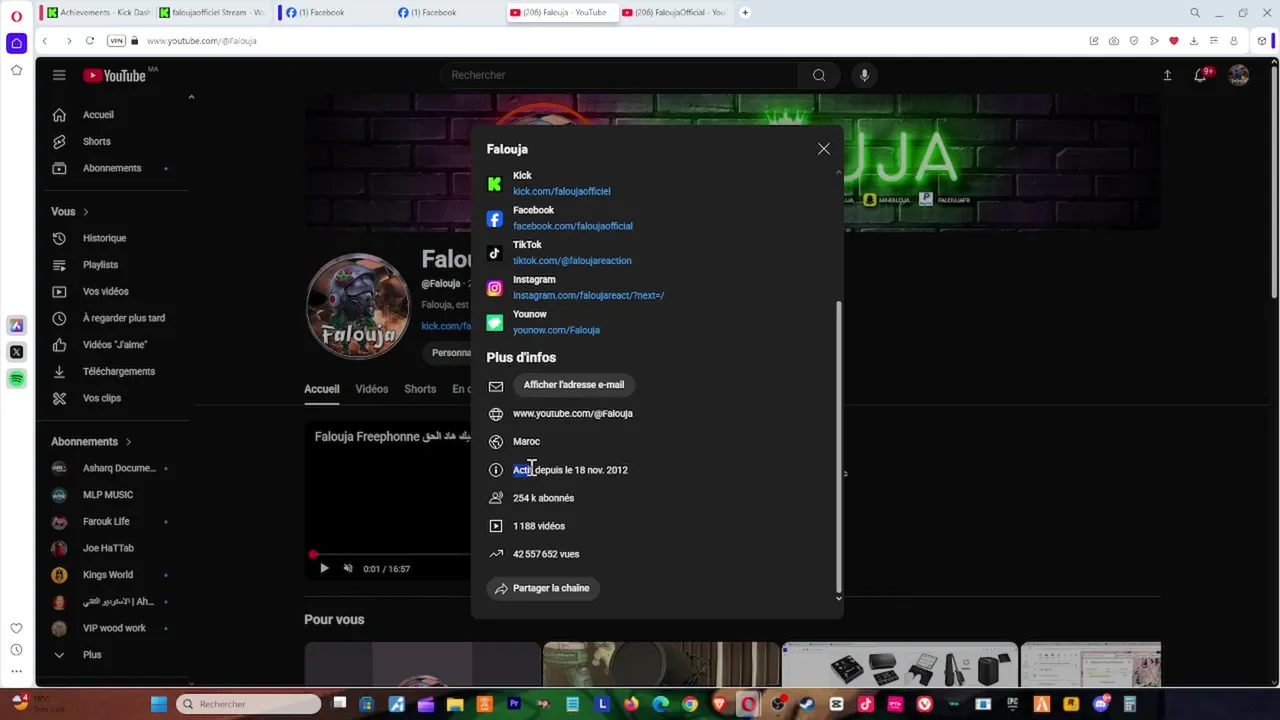Reload the page in Opera
Image resolution: width=1280 pixels, height=720 pixels.
[90, 41]
